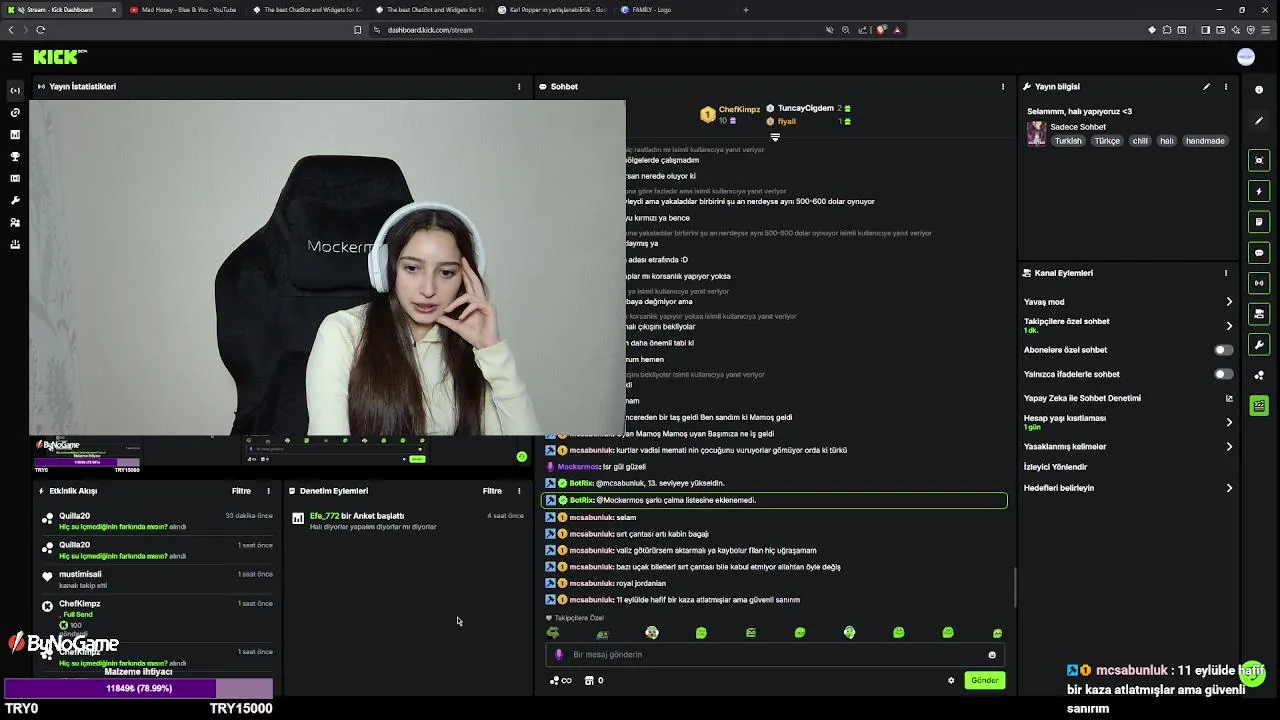
Task: Open Yayın bilgisi panel options menu
Action: point(1226,87)
